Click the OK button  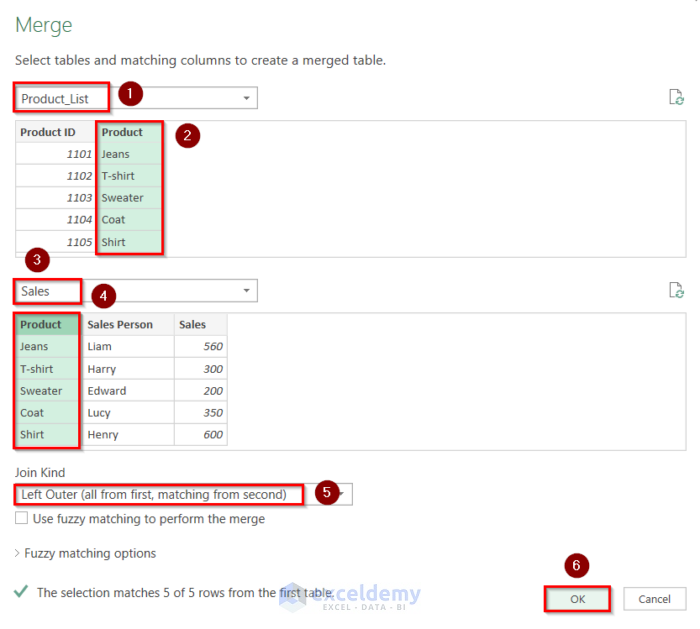coord(577,599)
